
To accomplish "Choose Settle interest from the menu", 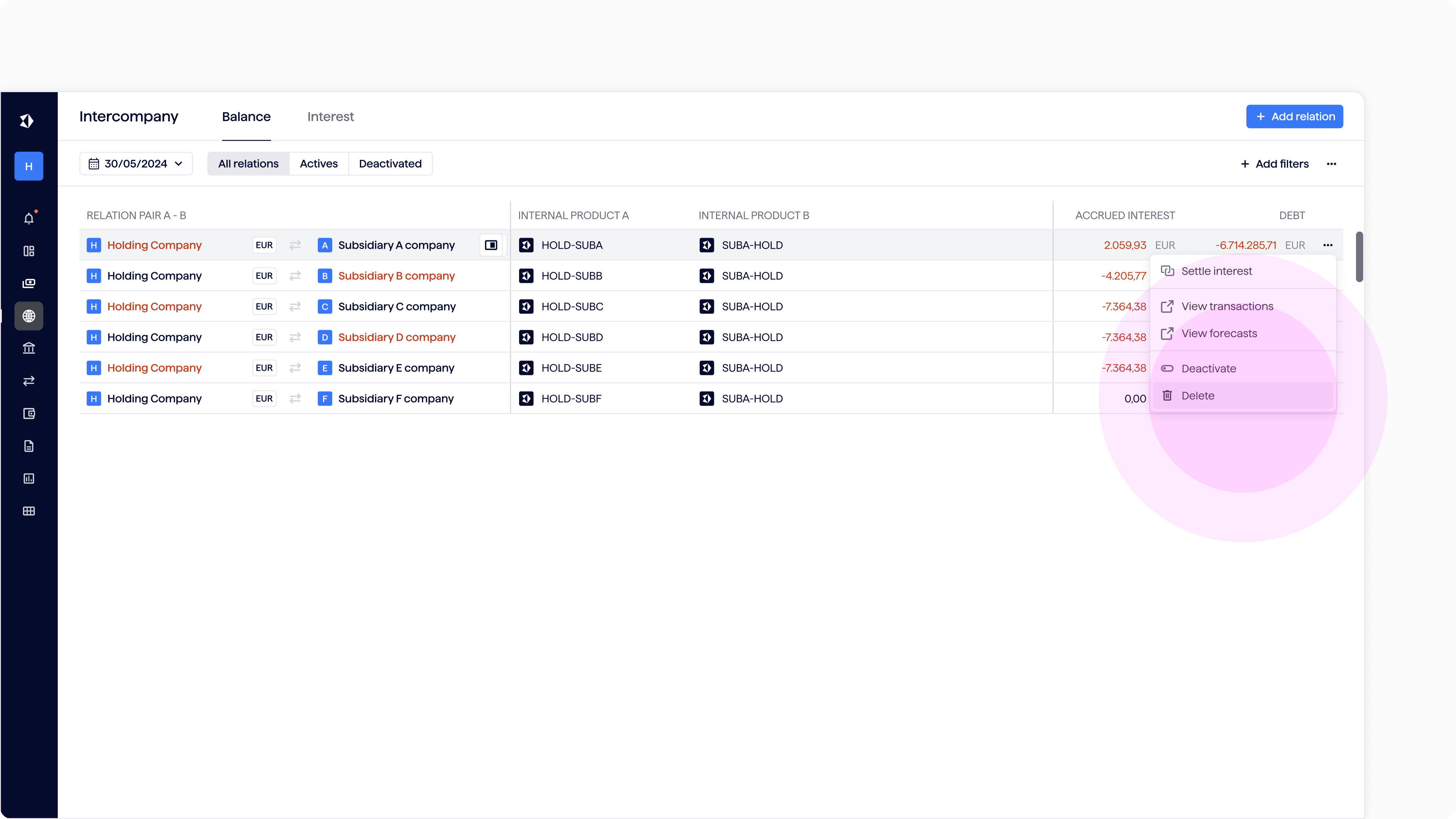I will click(1243, 271).
